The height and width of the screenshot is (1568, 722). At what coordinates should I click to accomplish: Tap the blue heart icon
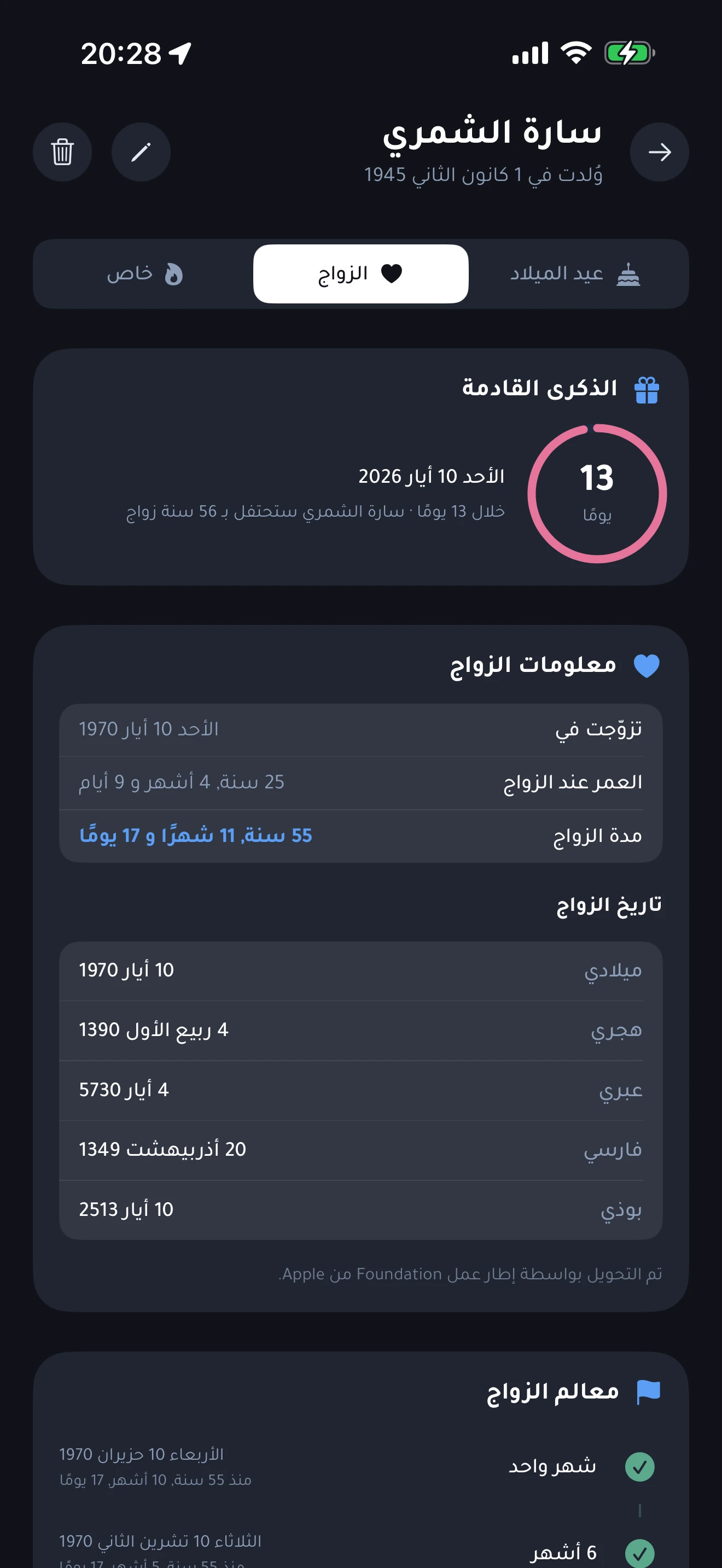click(647, 665)
